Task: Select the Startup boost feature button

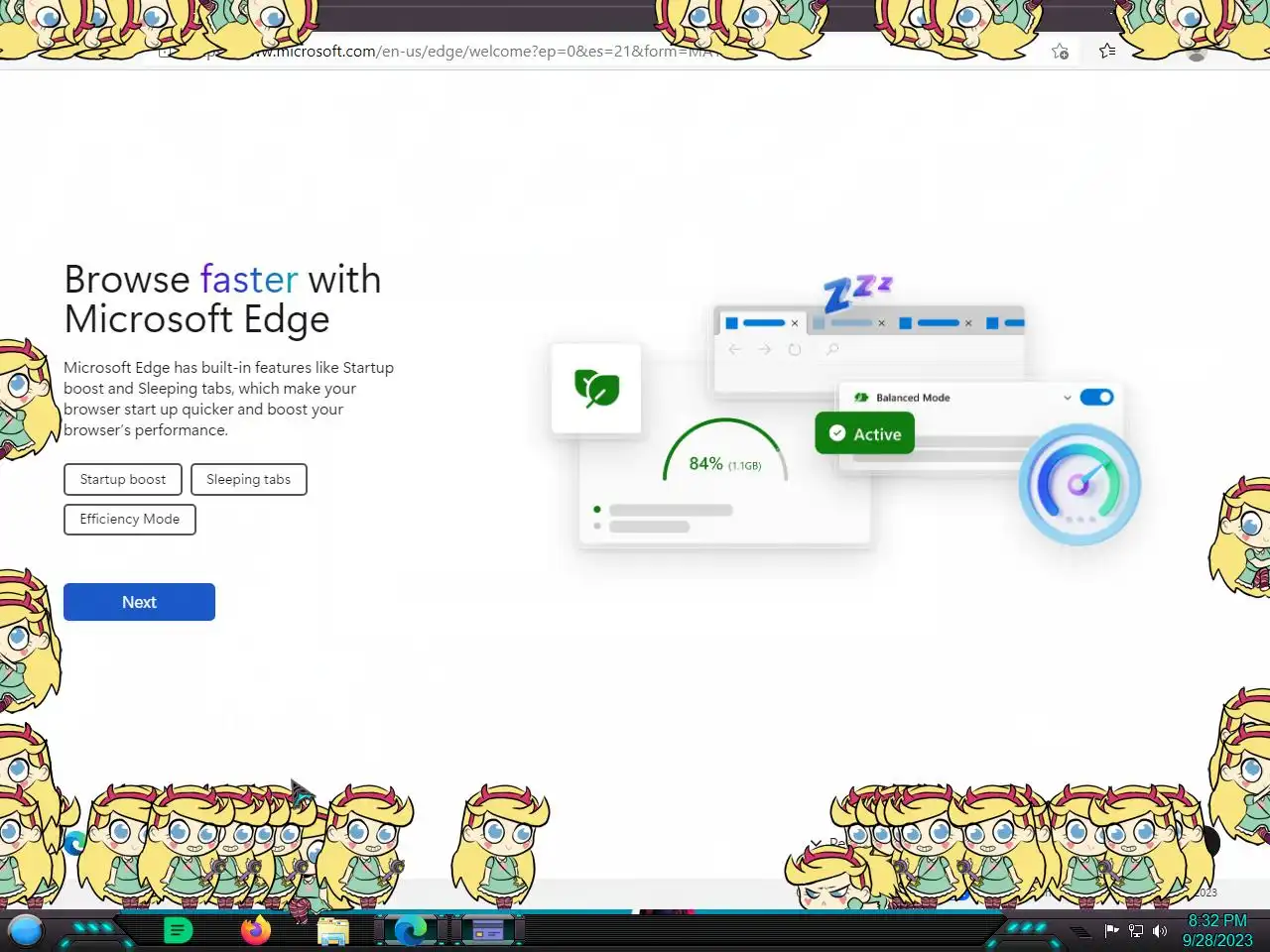Action: [x=123, y=479]
